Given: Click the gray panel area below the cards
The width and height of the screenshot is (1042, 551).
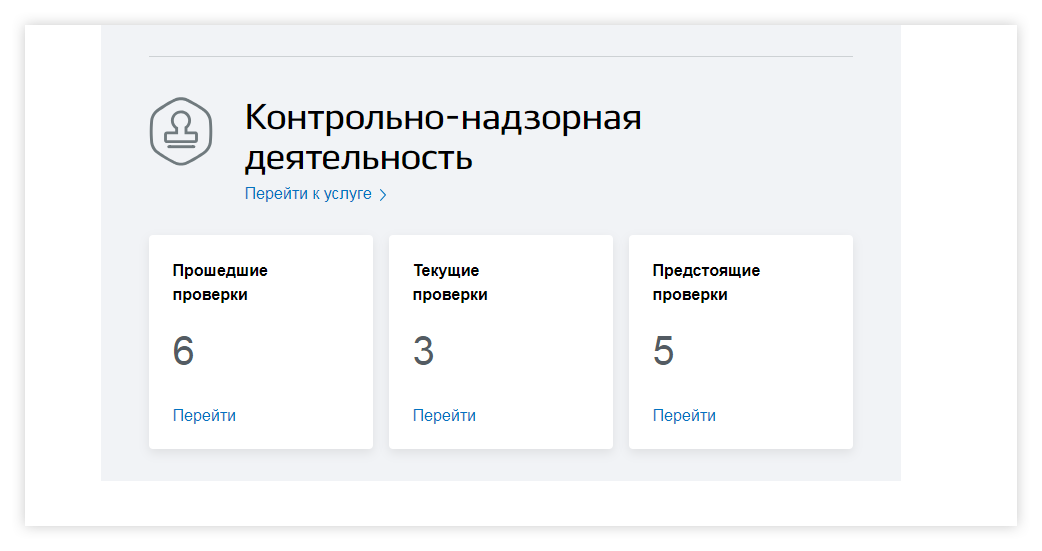Looking at the screenshot, I should click(500, 465).
